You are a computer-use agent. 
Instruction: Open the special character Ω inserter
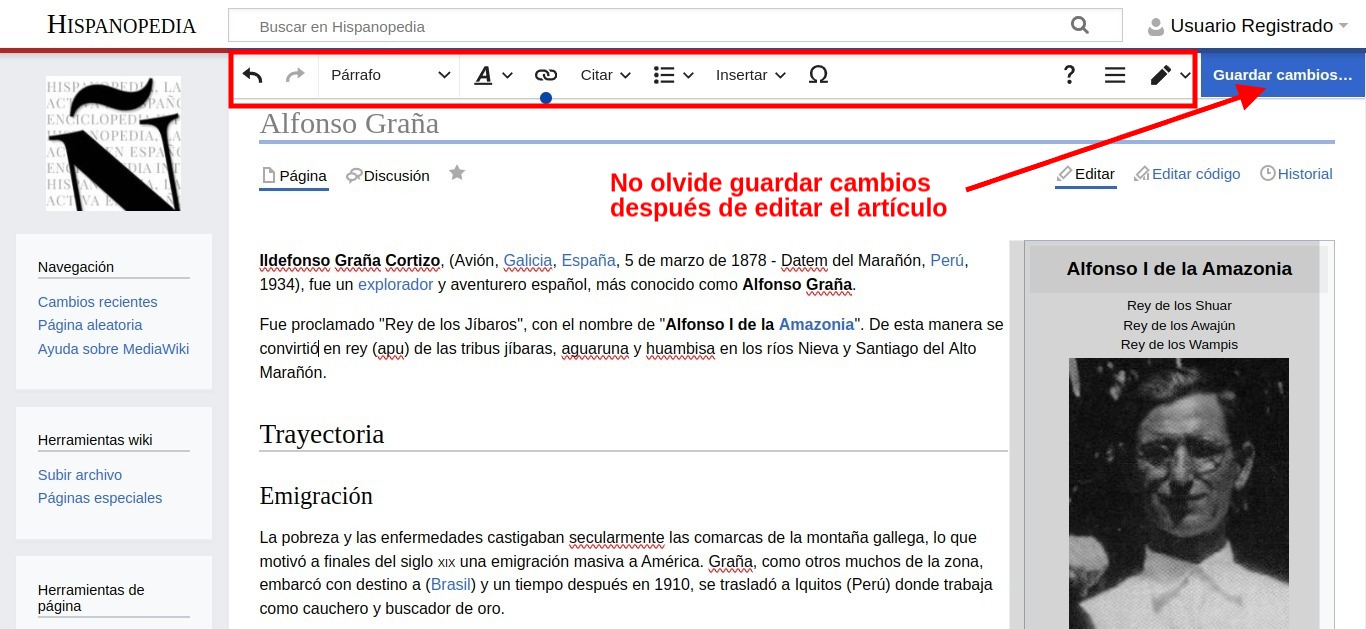tap(818, 74)
